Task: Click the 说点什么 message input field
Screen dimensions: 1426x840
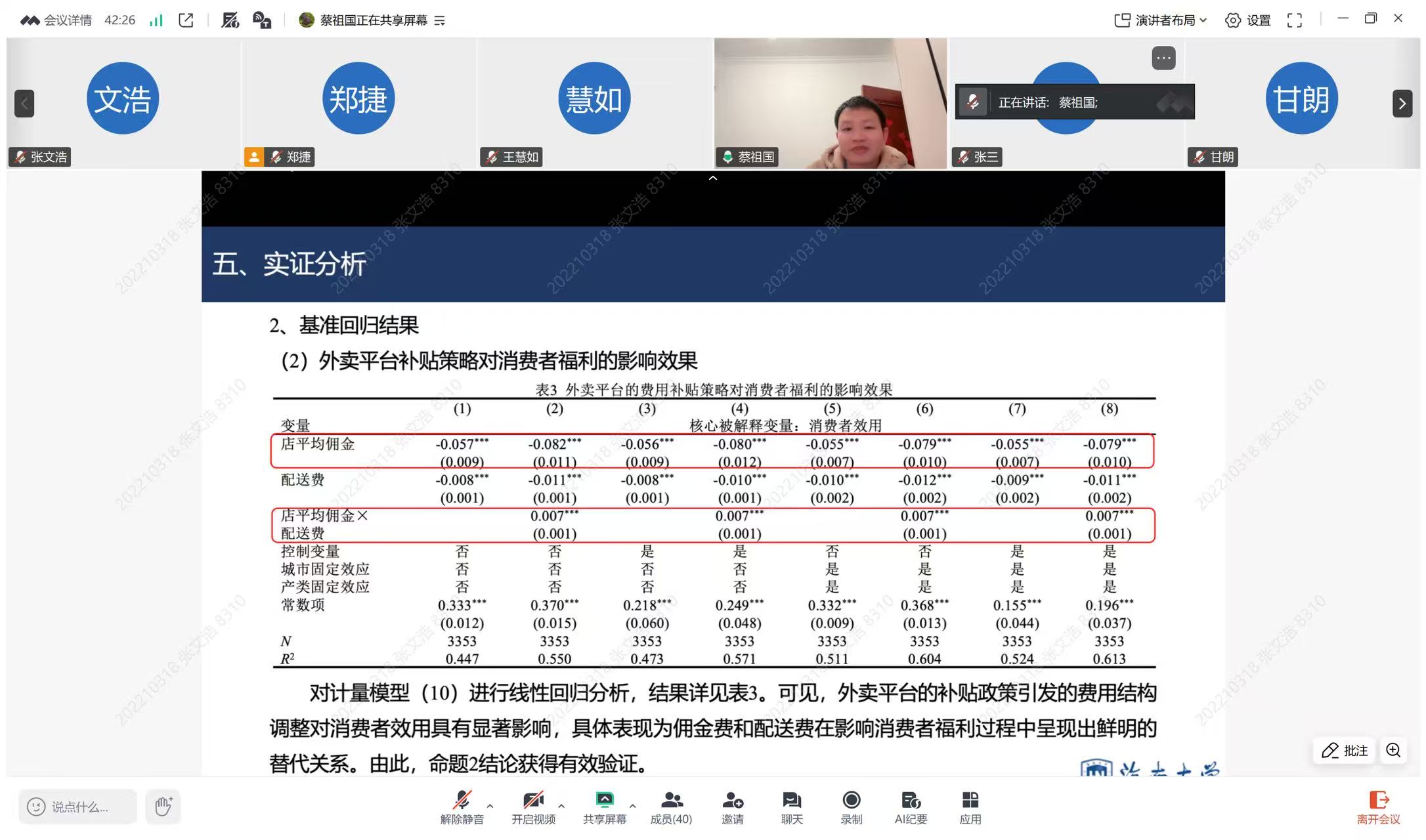Action: click(78, 807)
